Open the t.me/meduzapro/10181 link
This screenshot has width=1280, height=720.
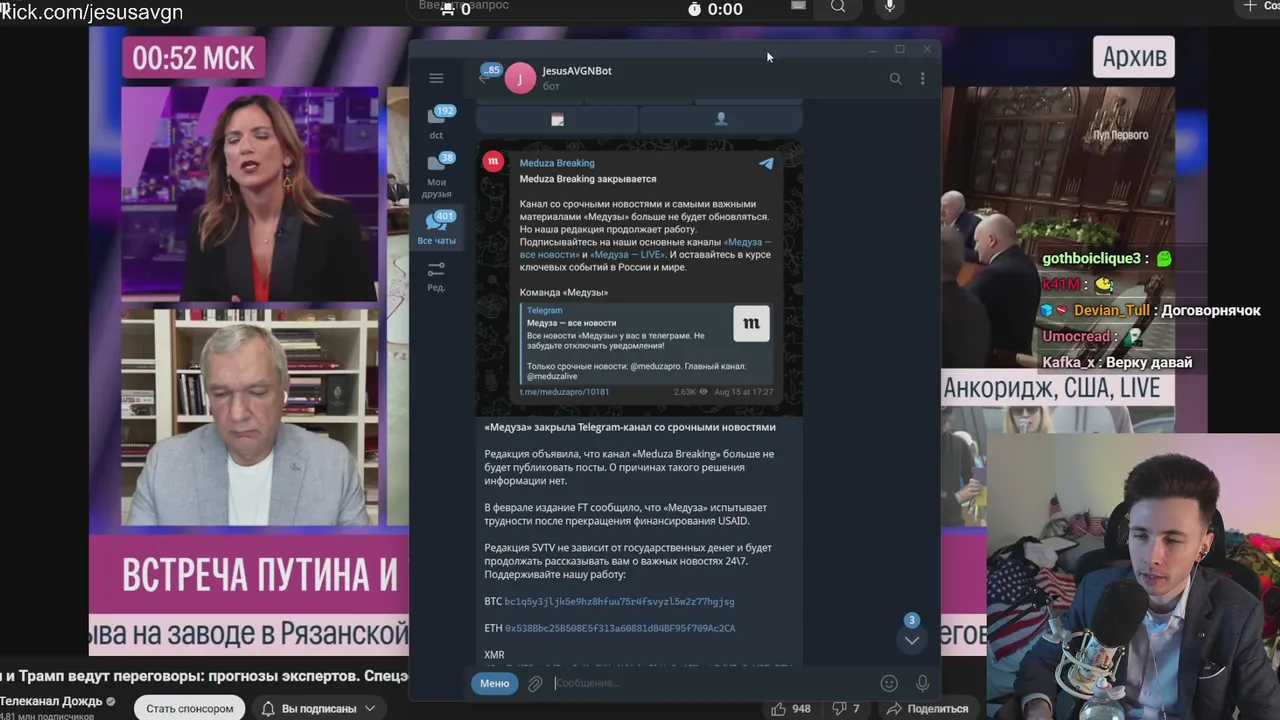[564, 392]
